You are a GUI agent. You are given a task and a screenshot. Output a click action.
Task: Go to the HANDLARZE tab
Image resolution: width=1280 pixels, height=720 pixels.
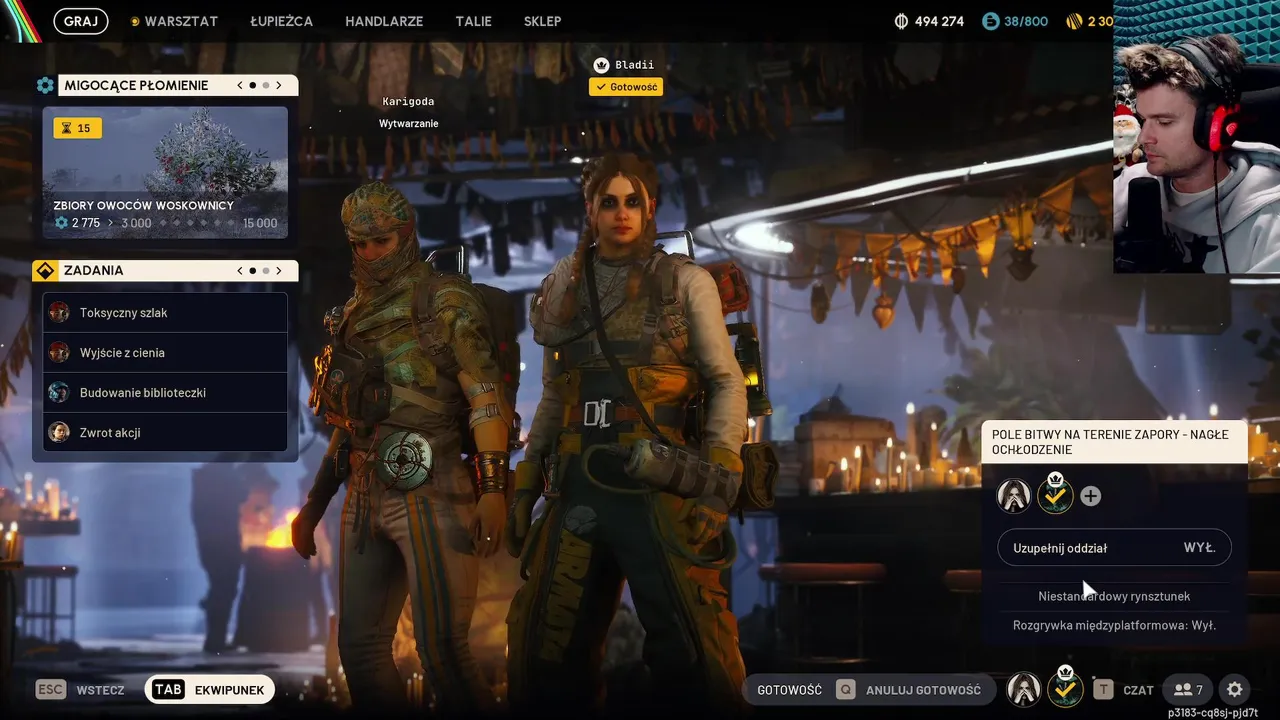(x=384, y=21)
